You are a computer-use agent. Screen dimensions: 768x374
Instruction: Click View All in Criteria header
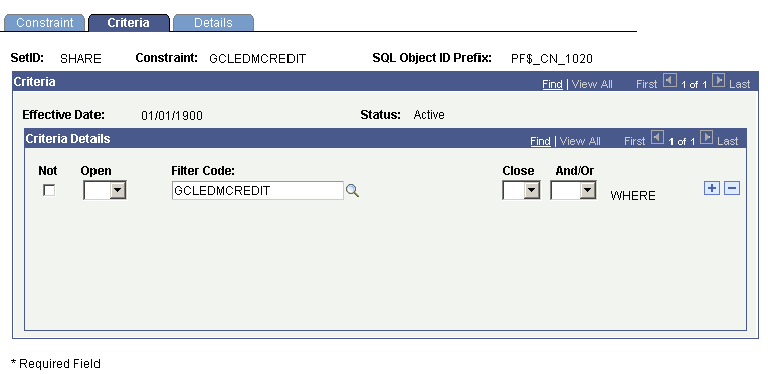pos(592,84)
